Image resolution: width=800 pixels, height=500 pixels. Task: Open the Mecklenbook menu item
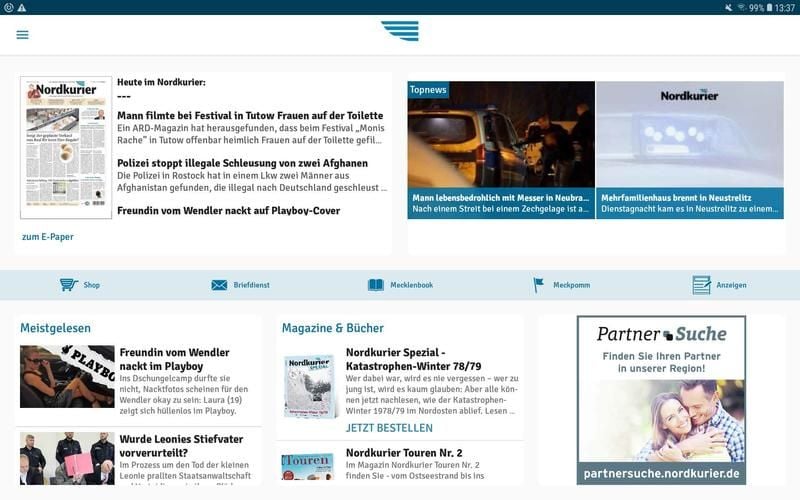401,285
